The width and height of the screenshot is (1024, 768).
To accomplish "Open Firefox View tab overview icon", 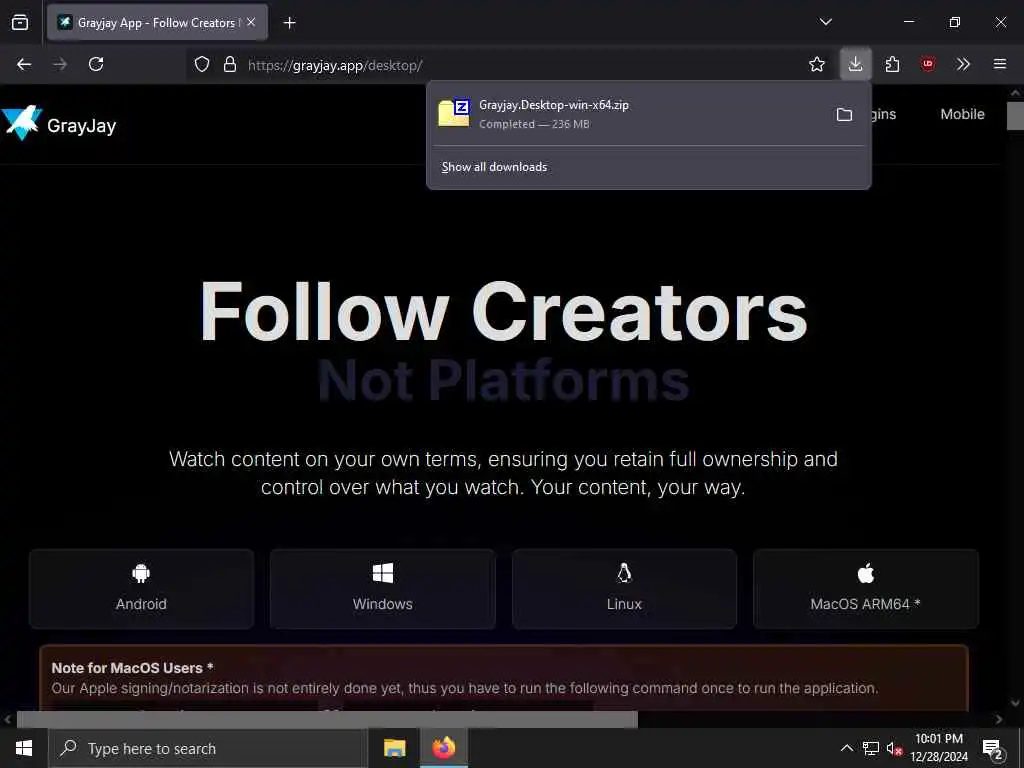I will [x=20, y=22].
